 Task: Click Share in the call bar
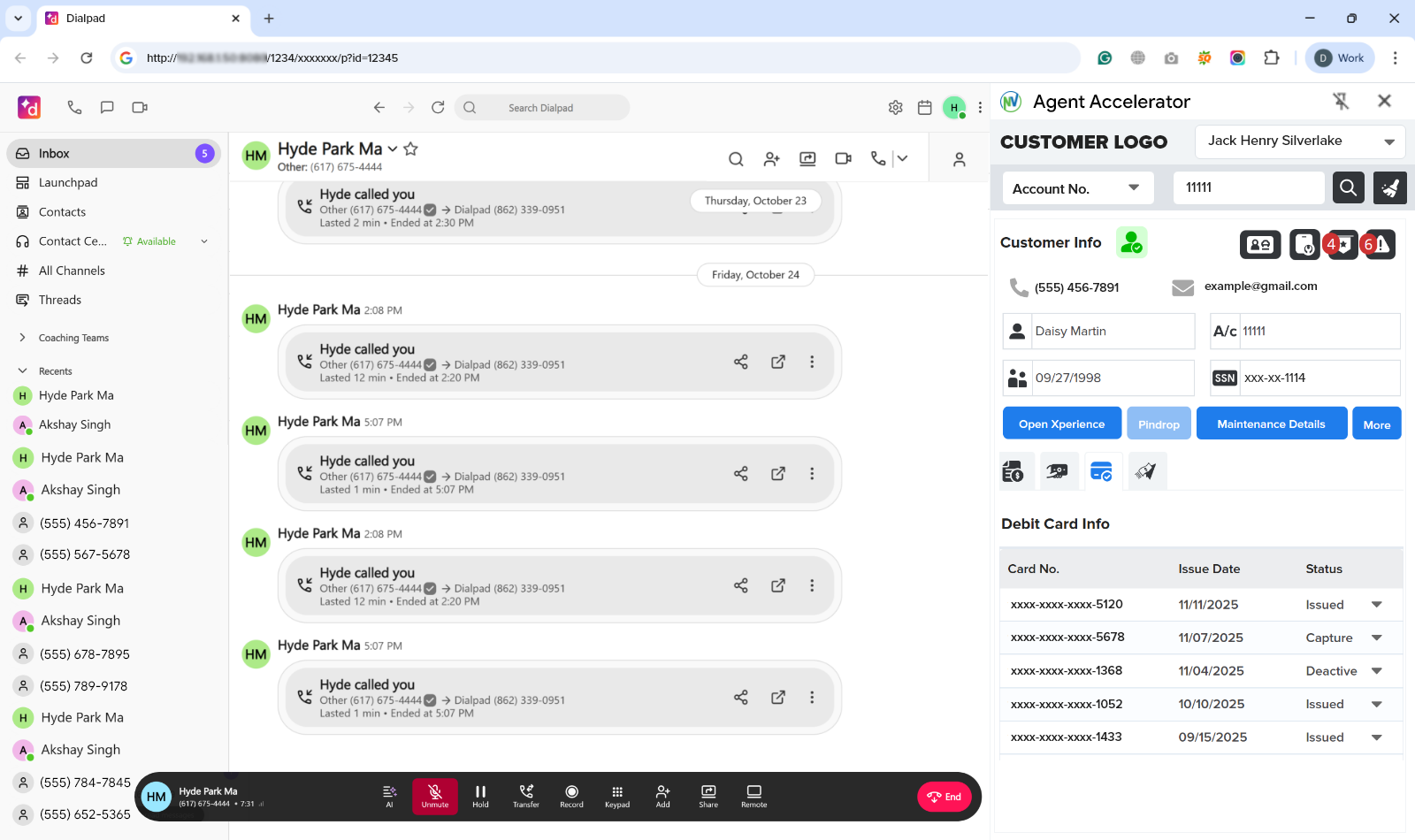coord(708,796)
